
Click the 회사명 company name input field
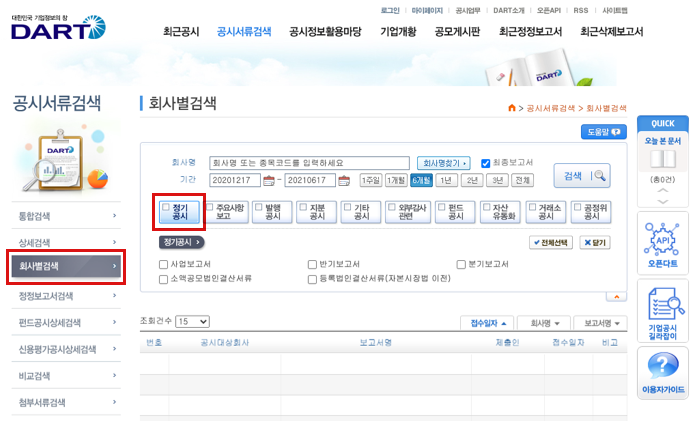point(309,163)
